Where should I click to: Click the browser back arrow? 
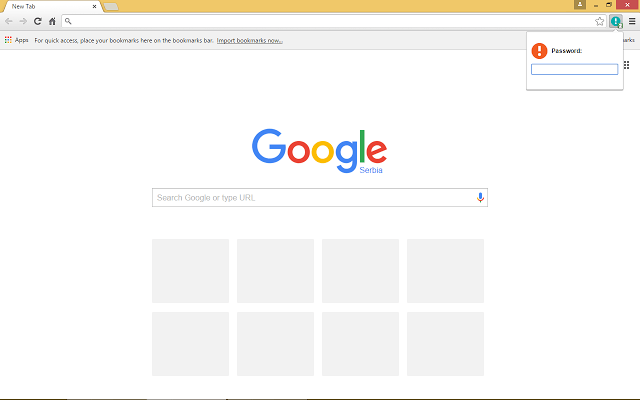pos(9,21)
